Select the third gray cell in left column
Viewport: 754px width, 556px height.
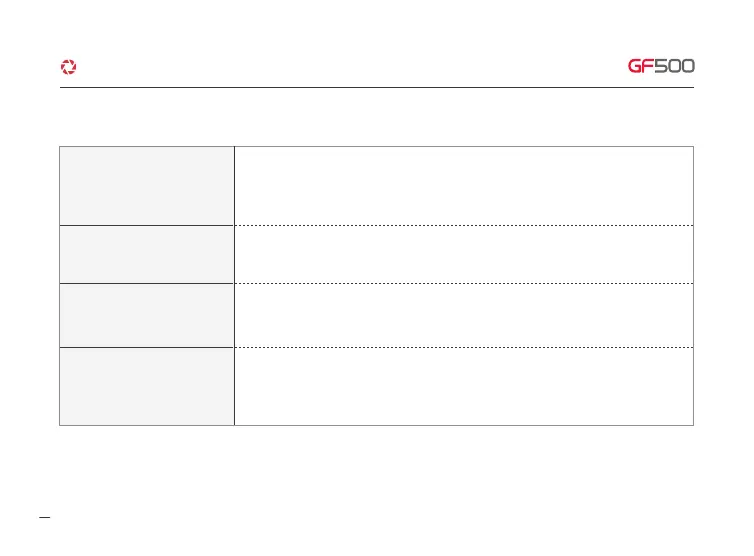147,316
